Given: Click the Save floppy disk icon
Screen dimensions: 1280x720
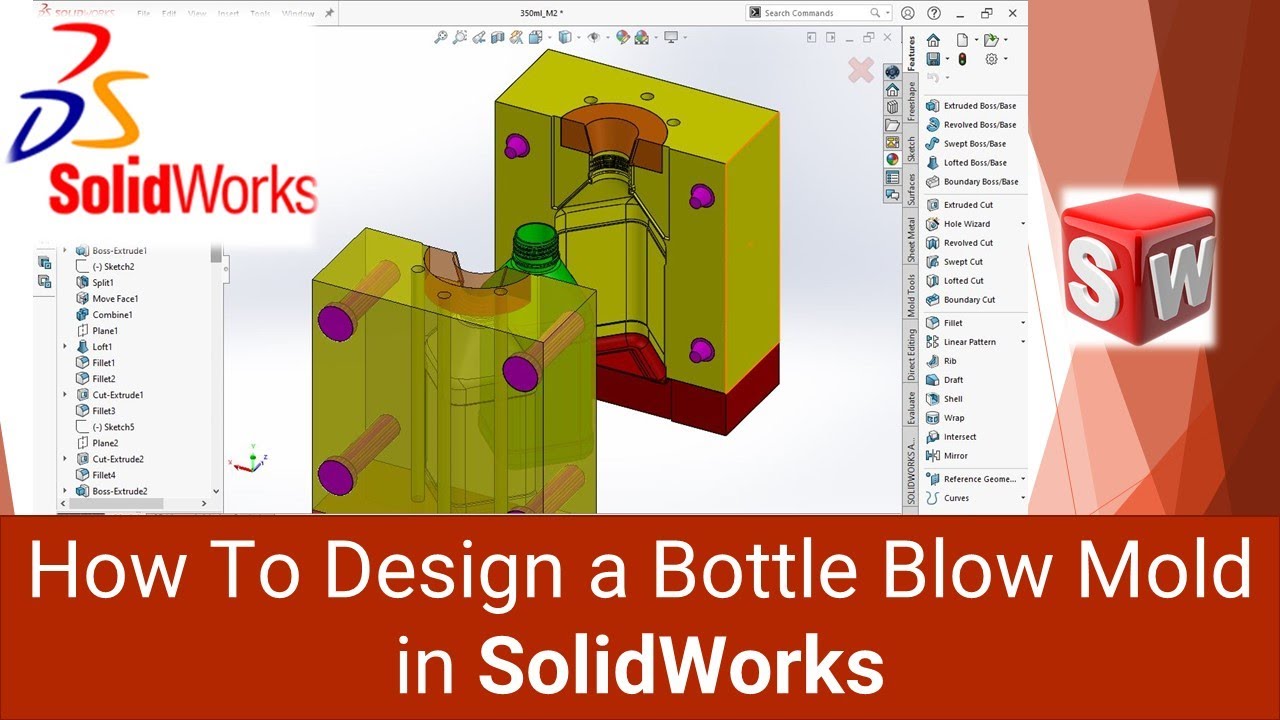Looking at the screenshot, I should click(933, 59).
